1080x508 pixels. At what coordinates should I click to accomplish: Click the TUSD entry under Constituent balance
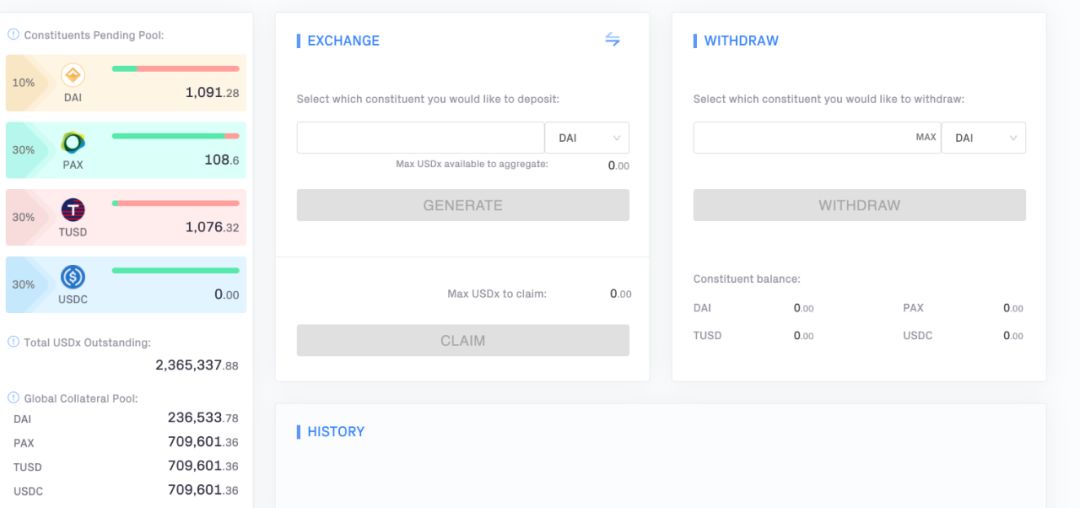tap(754, 336)
